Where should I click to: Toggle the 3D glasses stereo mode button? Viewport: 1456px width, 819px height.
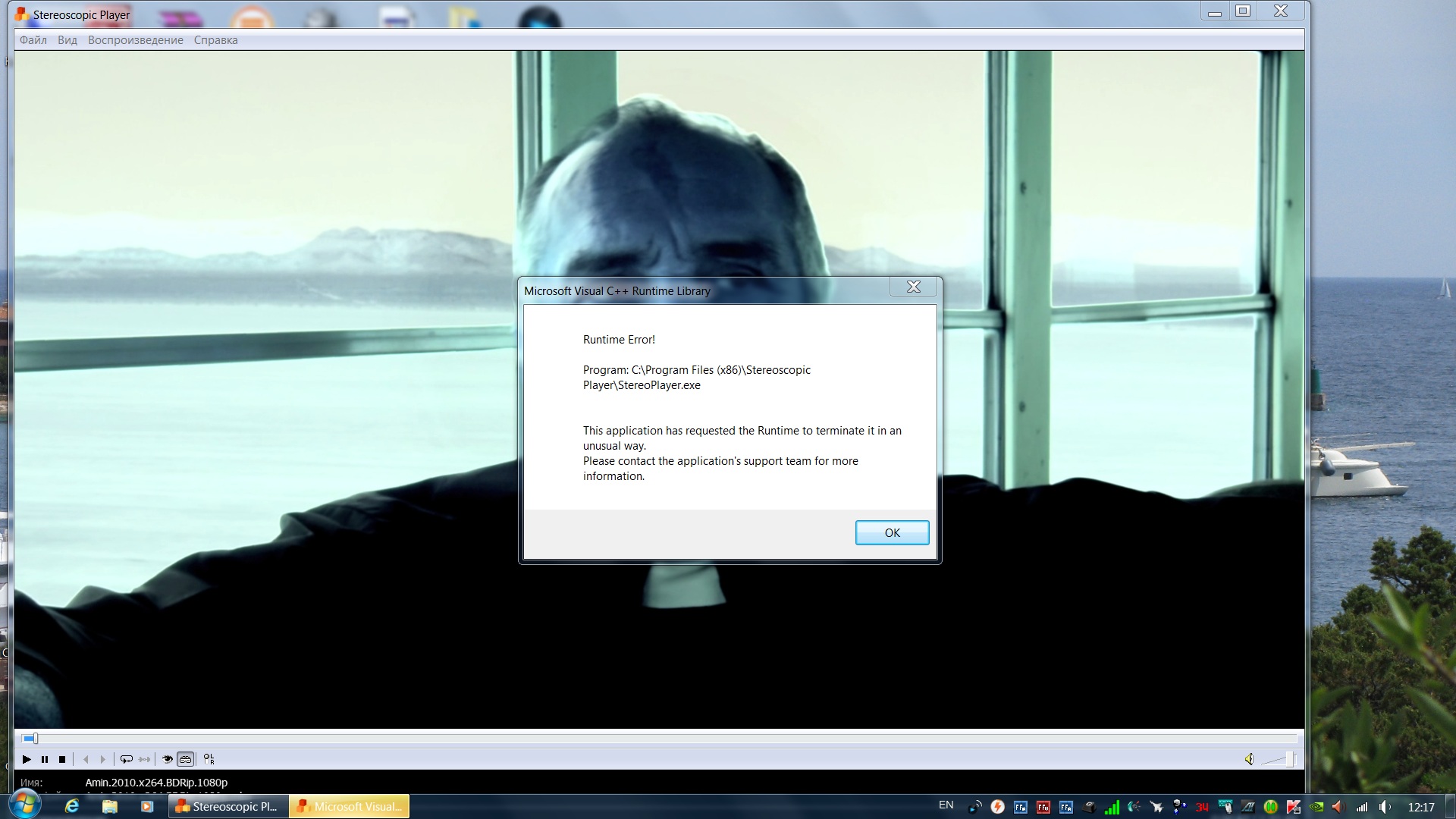[x=186, y=759]
